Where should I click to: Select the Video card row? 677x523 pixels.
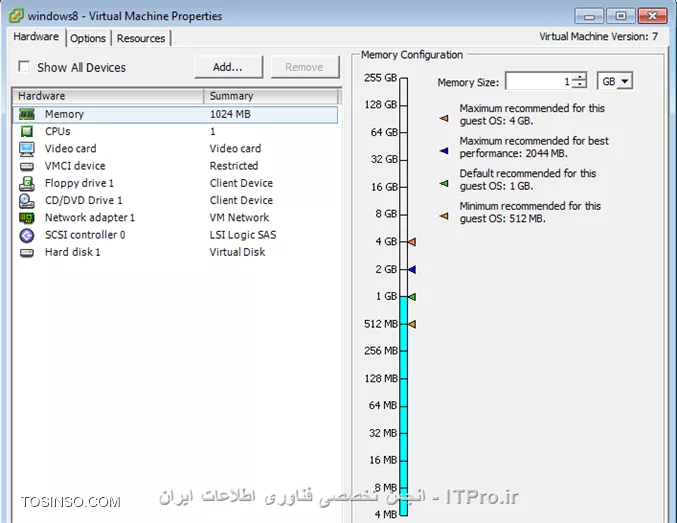coord(175,149)
